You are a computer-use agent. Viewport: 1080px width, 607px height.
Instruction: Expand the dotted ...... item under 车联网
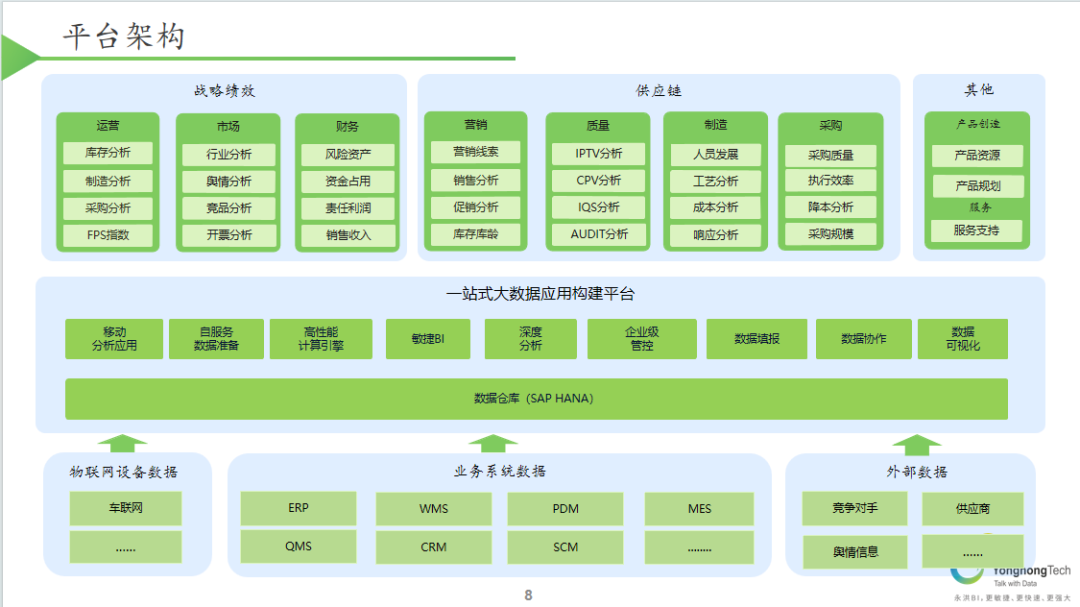[125, 546]
